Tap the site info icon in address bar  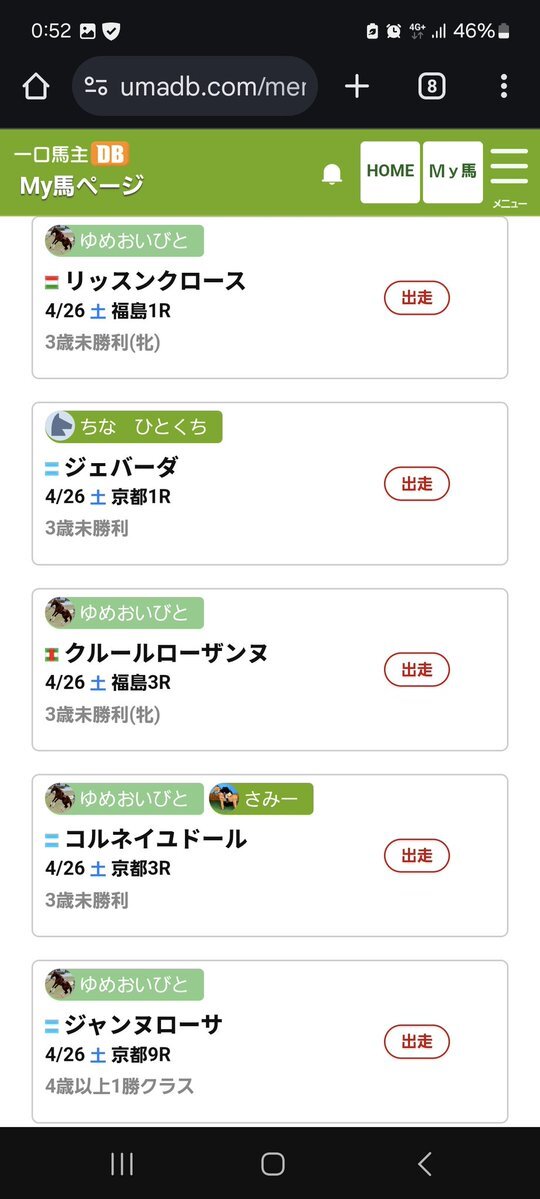point(96,86)
